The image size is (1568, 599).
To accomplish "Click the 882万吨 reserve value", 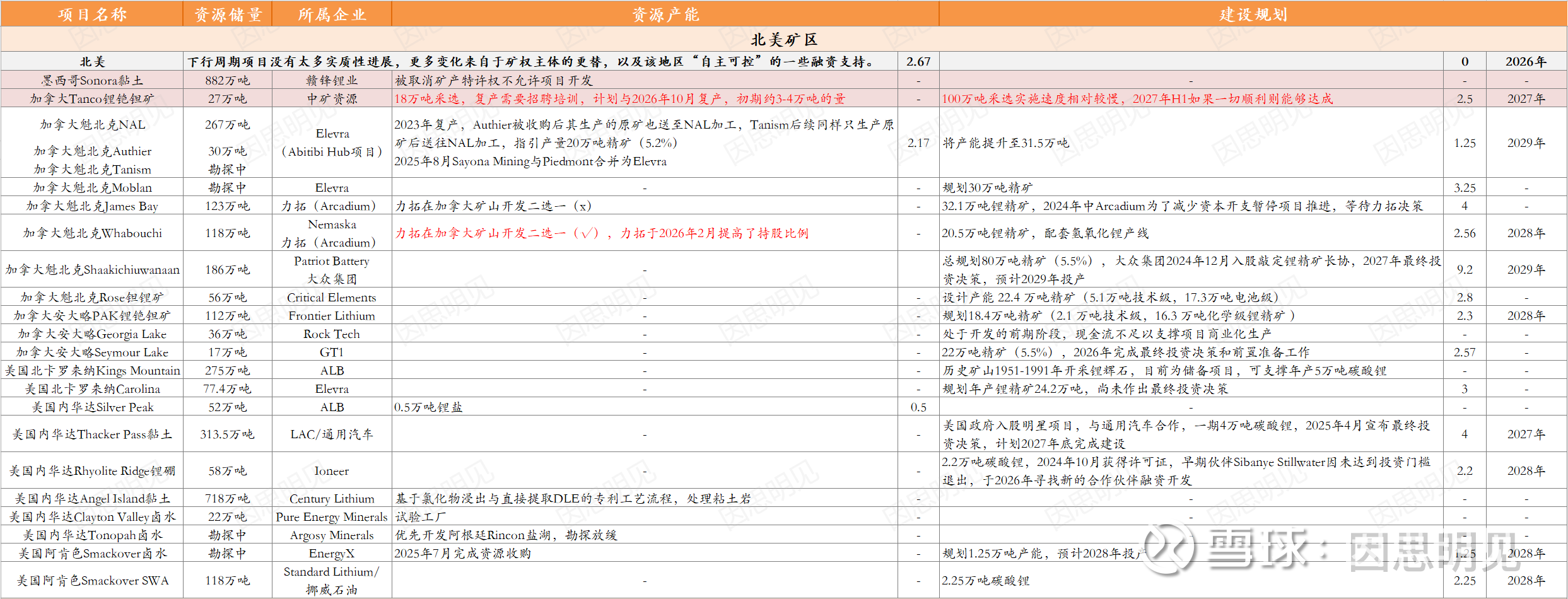I will (228, 80).
